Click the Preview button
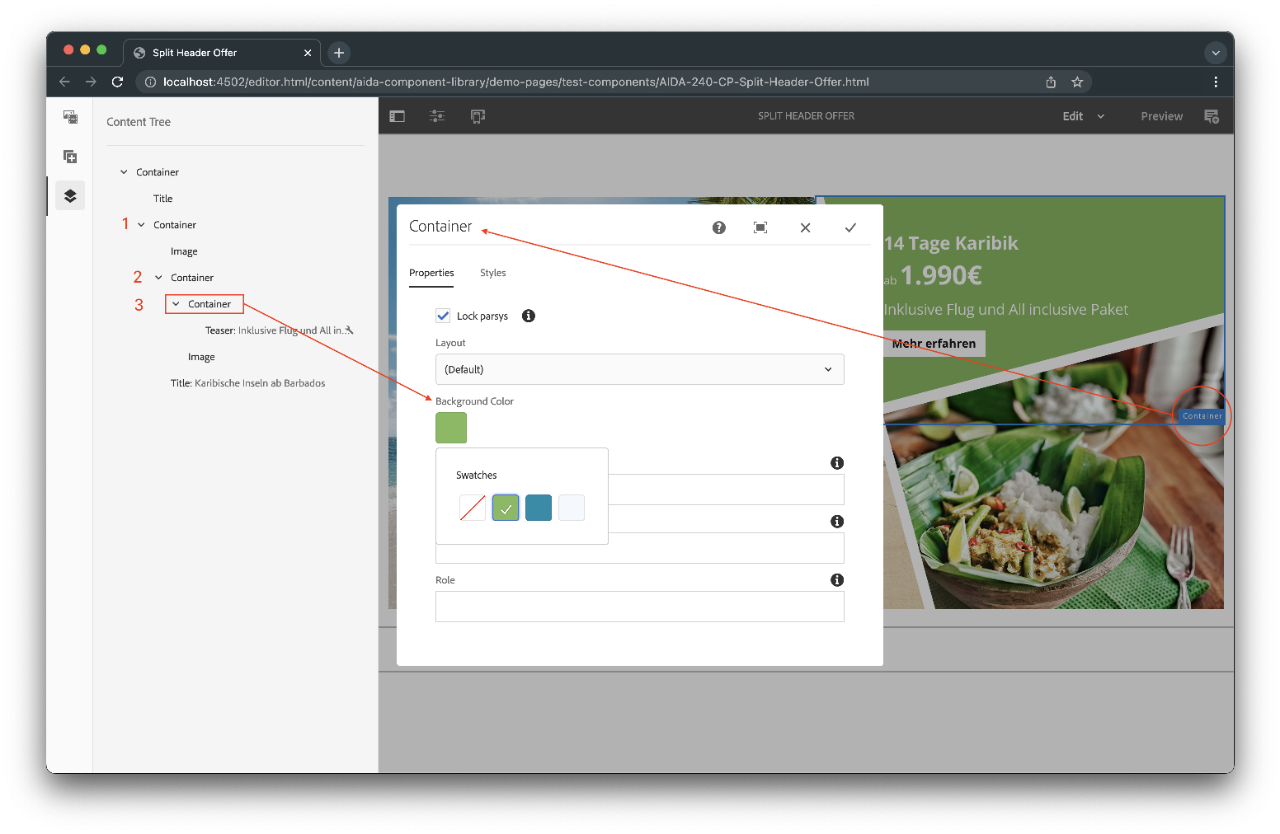Image resolution: width=1280 pixels, height=834 pixels. point(1161,116)
